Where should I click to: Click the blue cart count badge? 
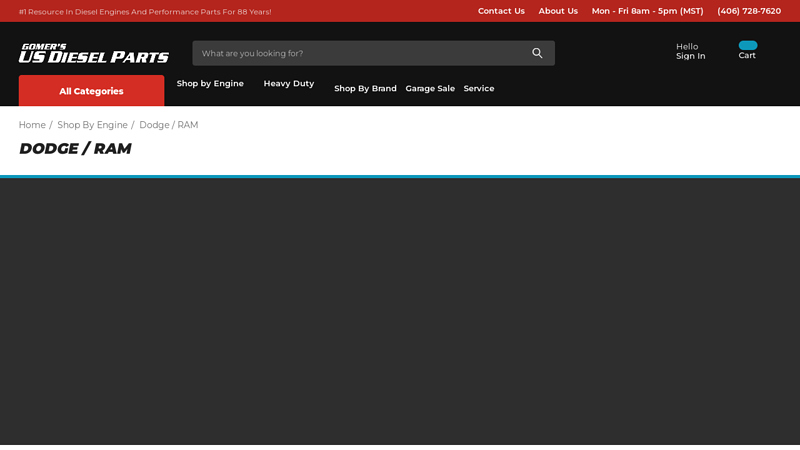tap(747, 45)
